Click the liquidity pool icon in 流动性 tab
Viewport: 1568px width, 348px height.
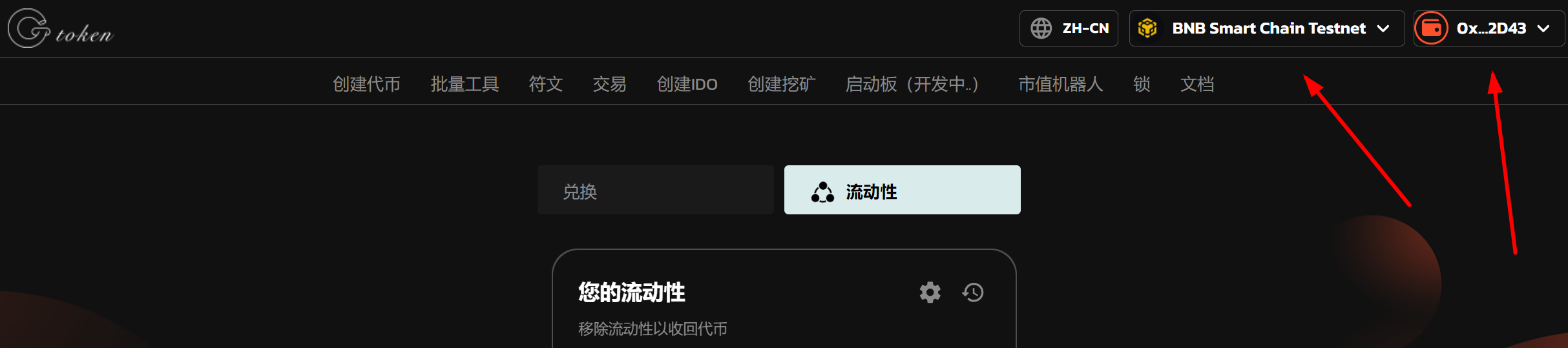[x=822, y=192]
